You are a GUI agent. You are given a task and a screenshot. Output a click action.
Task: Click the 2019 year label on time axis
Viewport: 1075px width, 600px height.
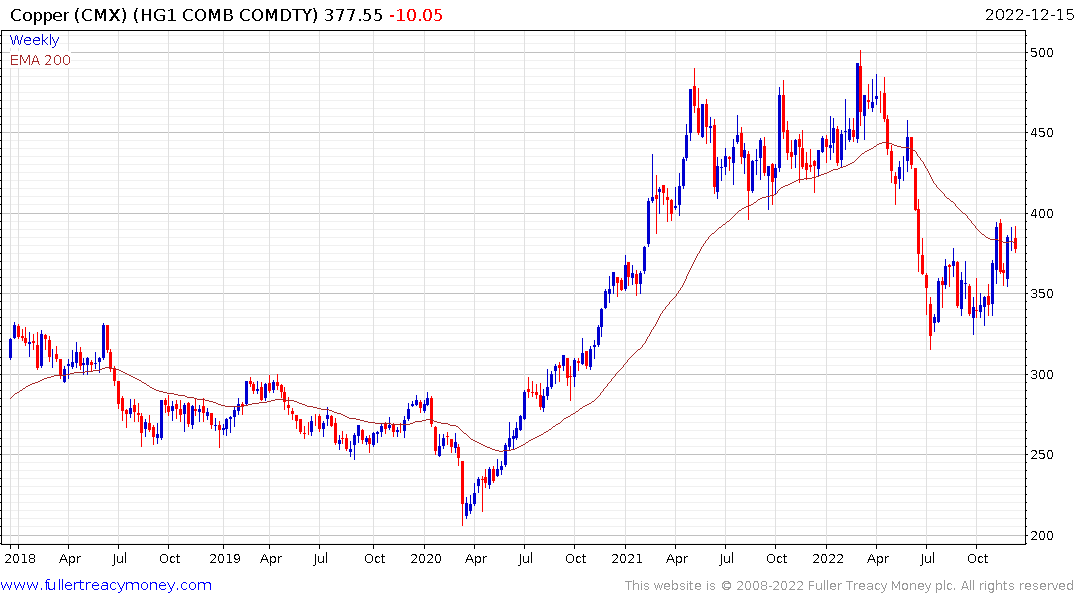coord(225,558)
